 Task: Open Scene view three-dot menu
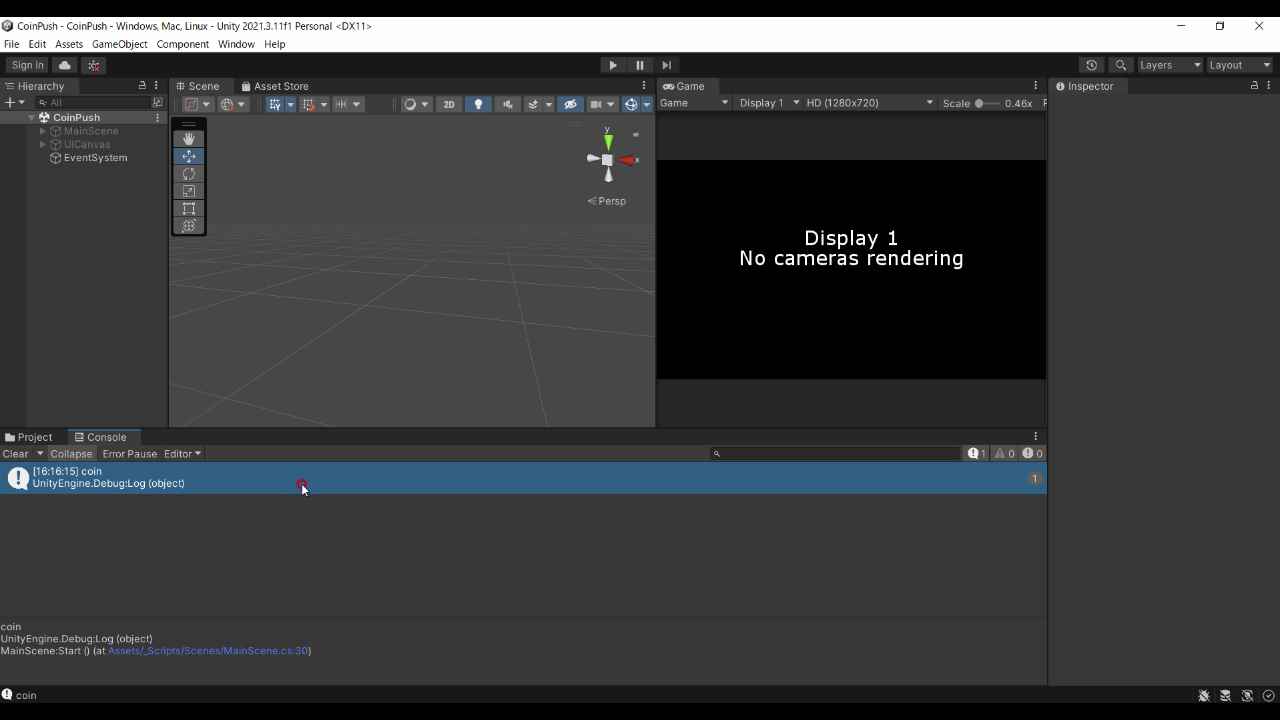point(644,86)
